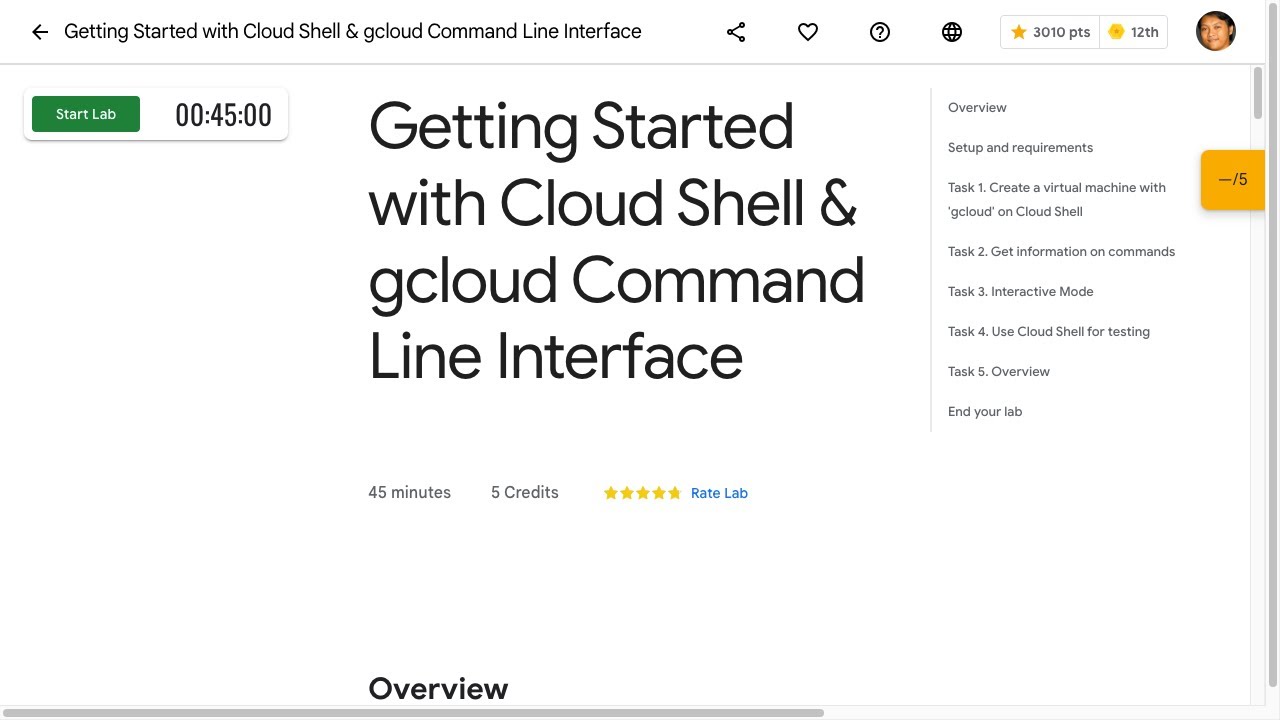The height and width of the screenshot is (720, 1280).
Task: View the 12th league rank badge
Action: pos(1134,32)
